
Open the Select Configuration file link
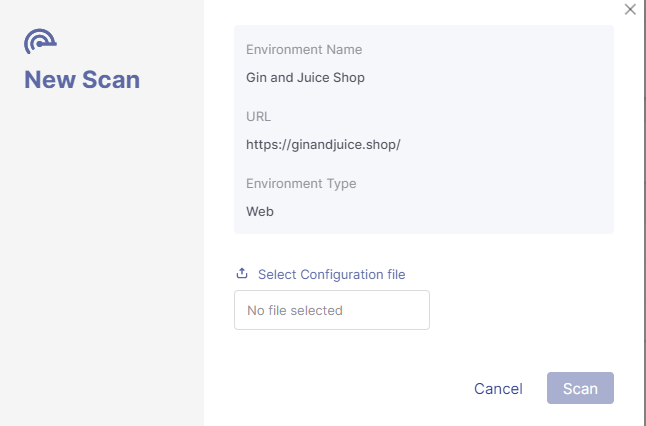click(x=331, y=274)
